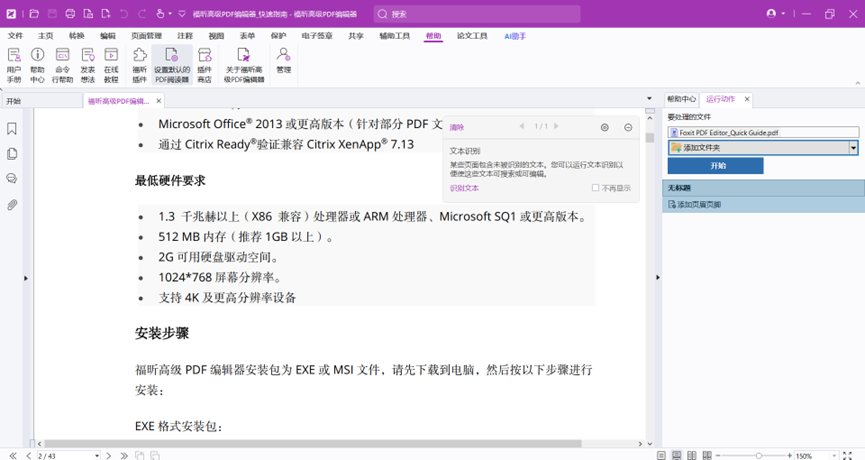Check the 不再显示 (don't show again) checkbox

coord(595,188)
